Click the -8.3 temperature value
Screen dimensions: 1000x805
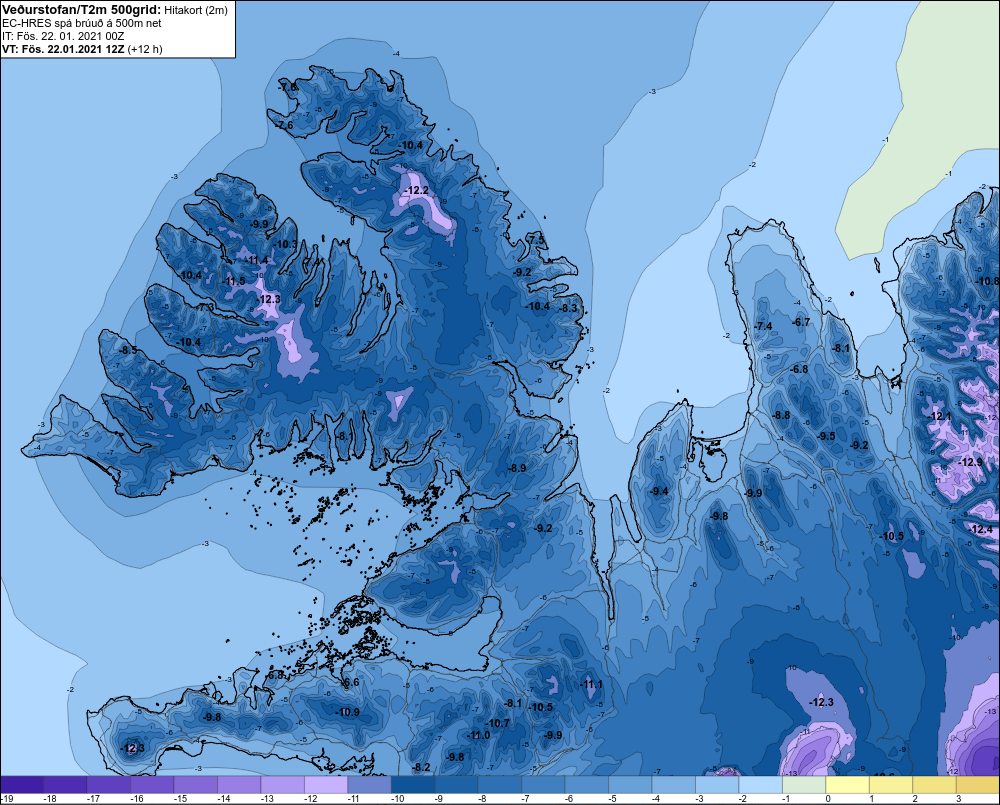(568, 309)
